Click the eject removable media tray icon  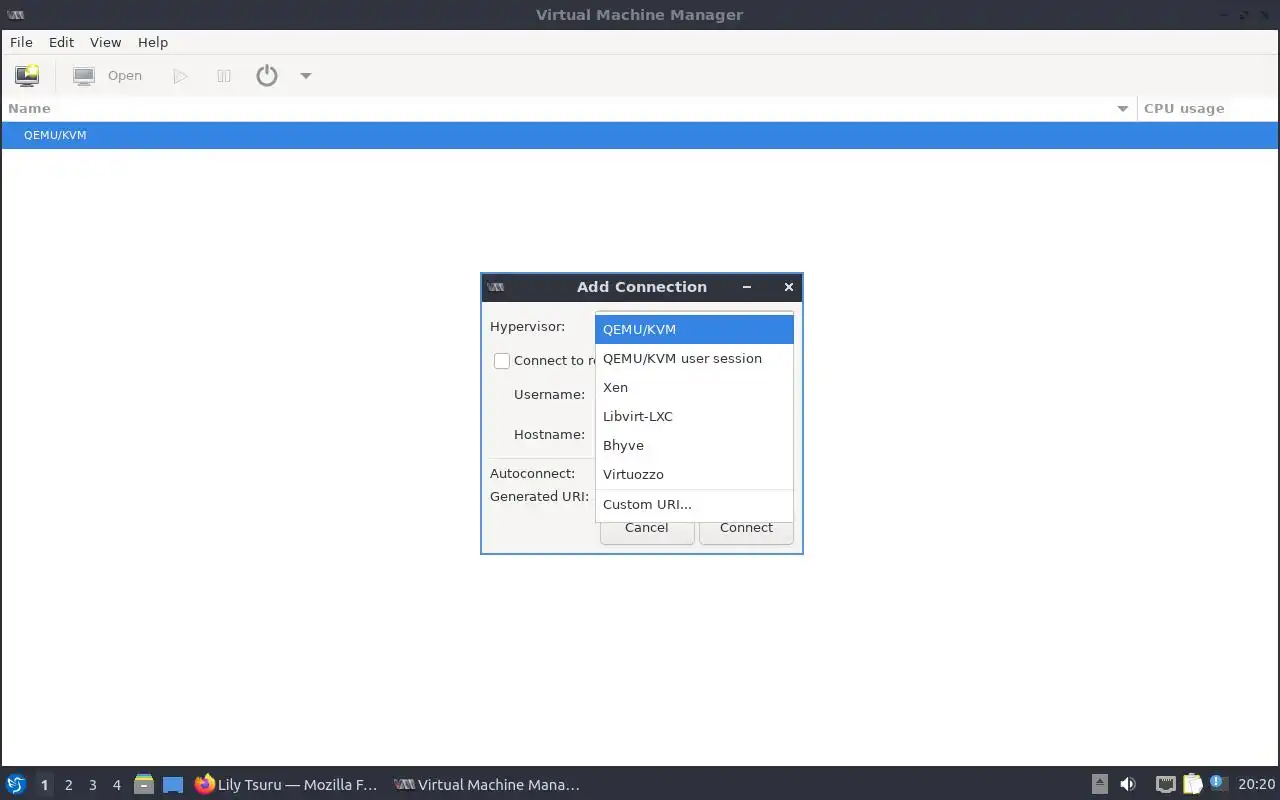[1100, 785]
